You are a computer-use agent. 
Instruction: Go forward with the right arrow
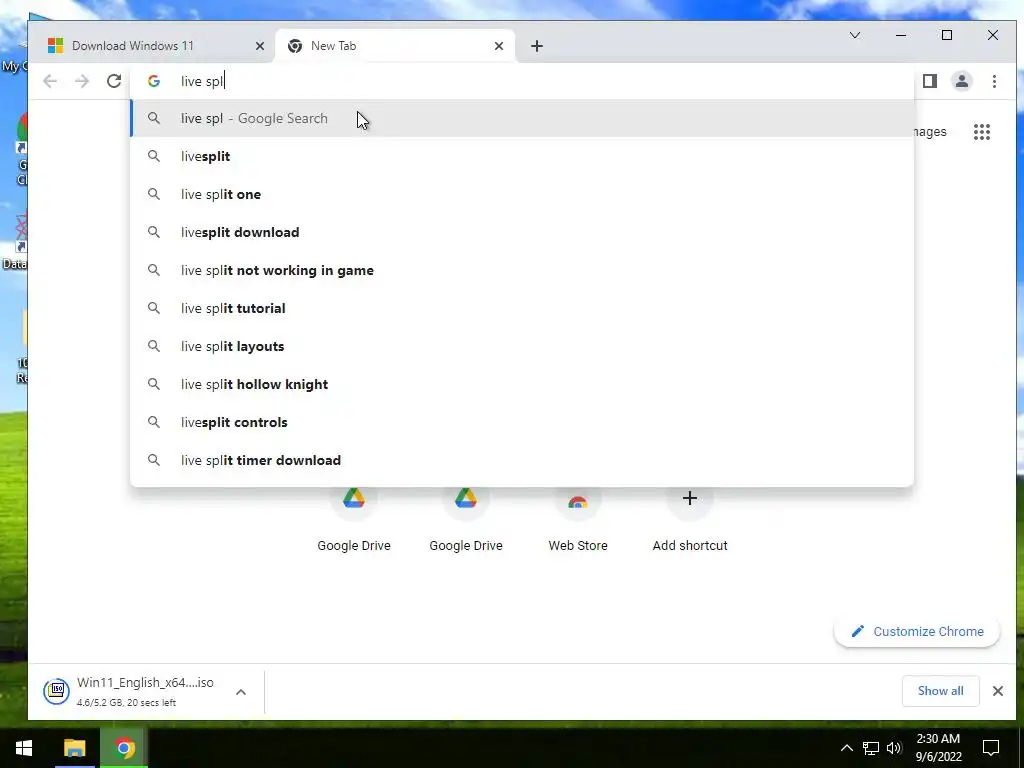pyautogui.click(x=82, y=81)
